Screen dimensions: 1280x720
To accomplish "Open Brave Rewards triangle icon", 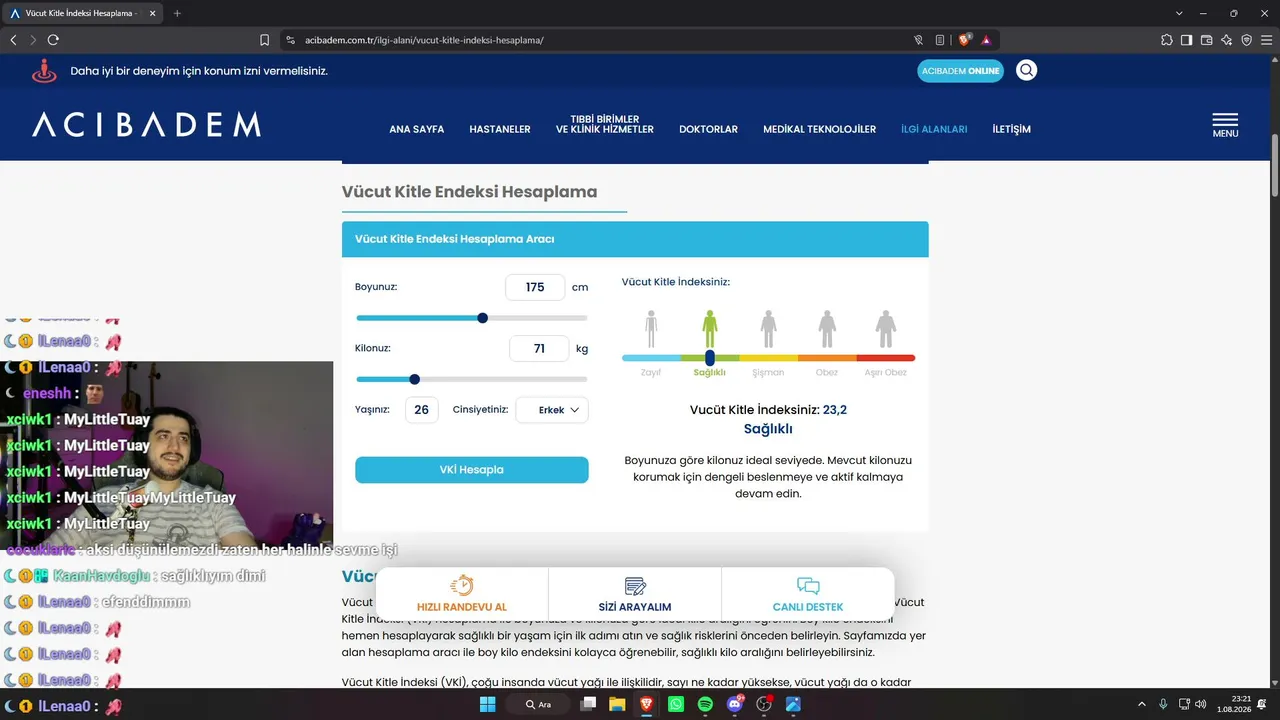I will pyautogui.click(x=986, y=40).
